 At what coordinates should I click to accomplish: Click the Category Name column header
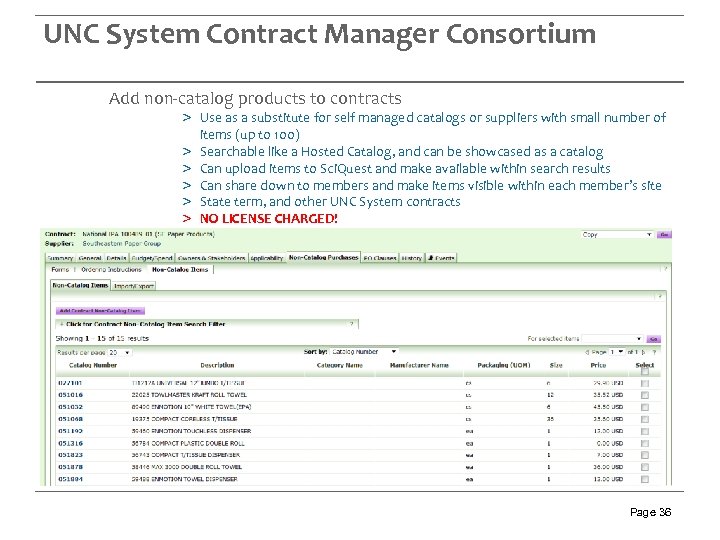pos(340,366)
